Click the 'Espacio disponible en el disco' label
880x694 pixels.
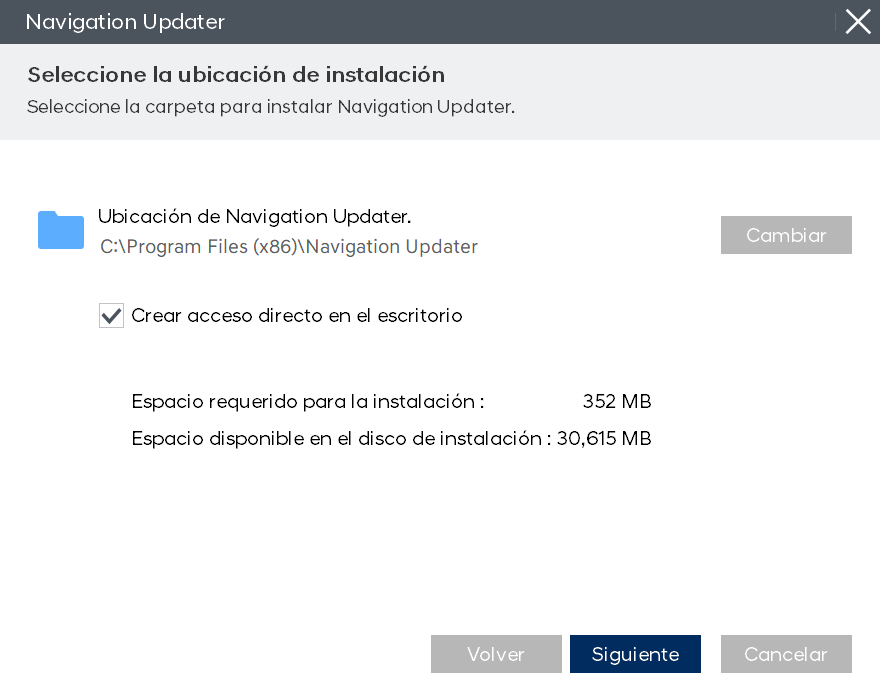pyautogui.click(x=341, y=438)
